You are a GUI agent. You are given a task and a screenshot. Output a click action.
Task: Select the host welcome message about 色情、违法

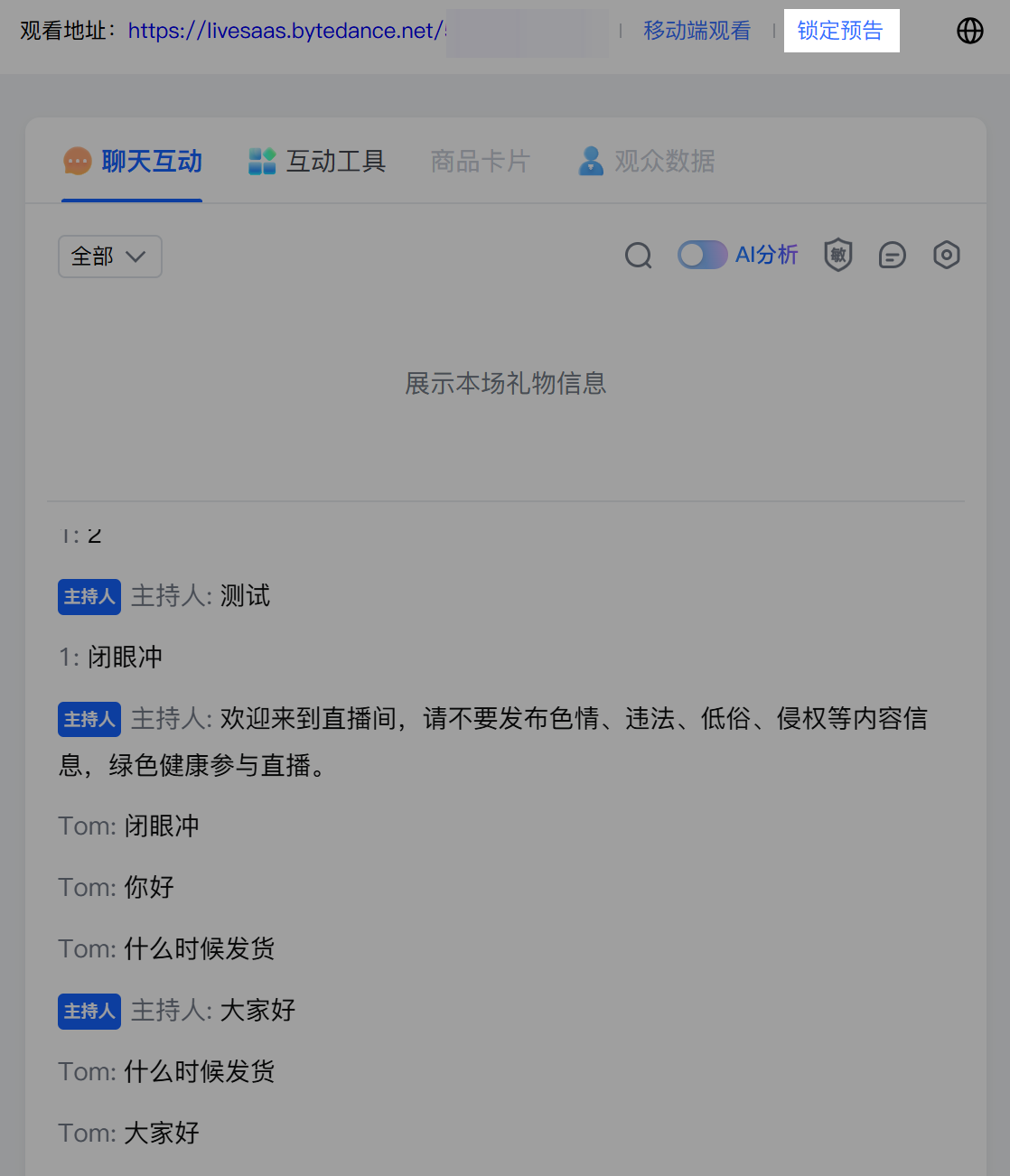coord(493,742)
